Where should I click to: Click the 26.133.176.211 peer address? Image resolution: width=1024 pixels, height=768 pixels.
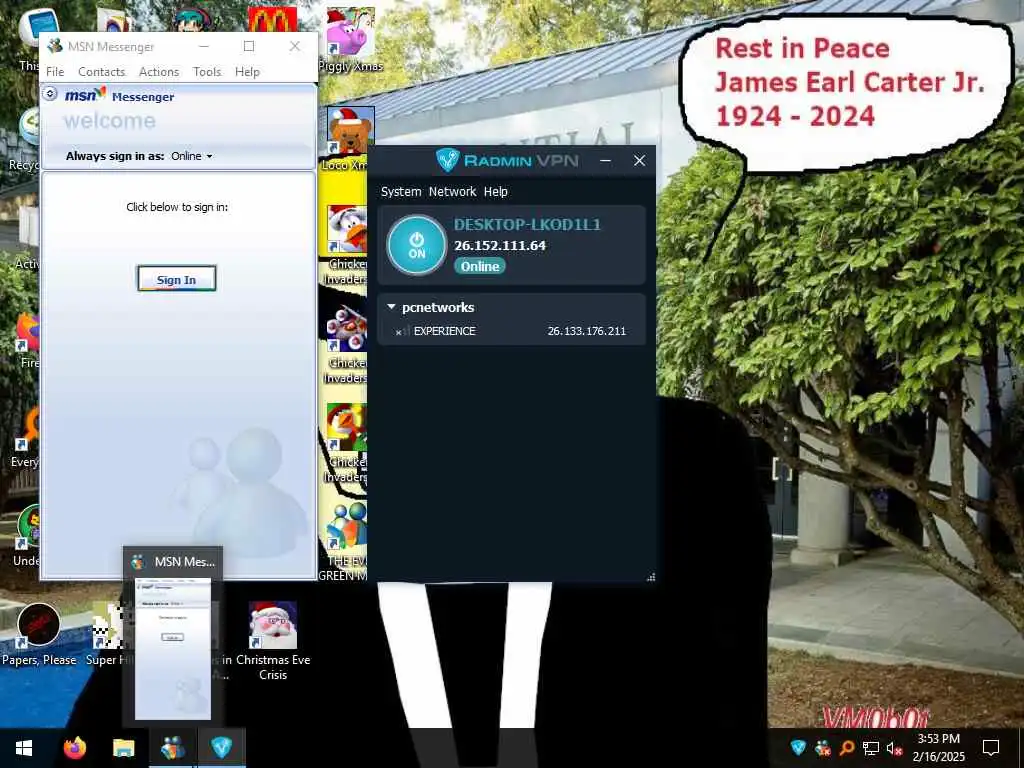(x=586, y=331)
